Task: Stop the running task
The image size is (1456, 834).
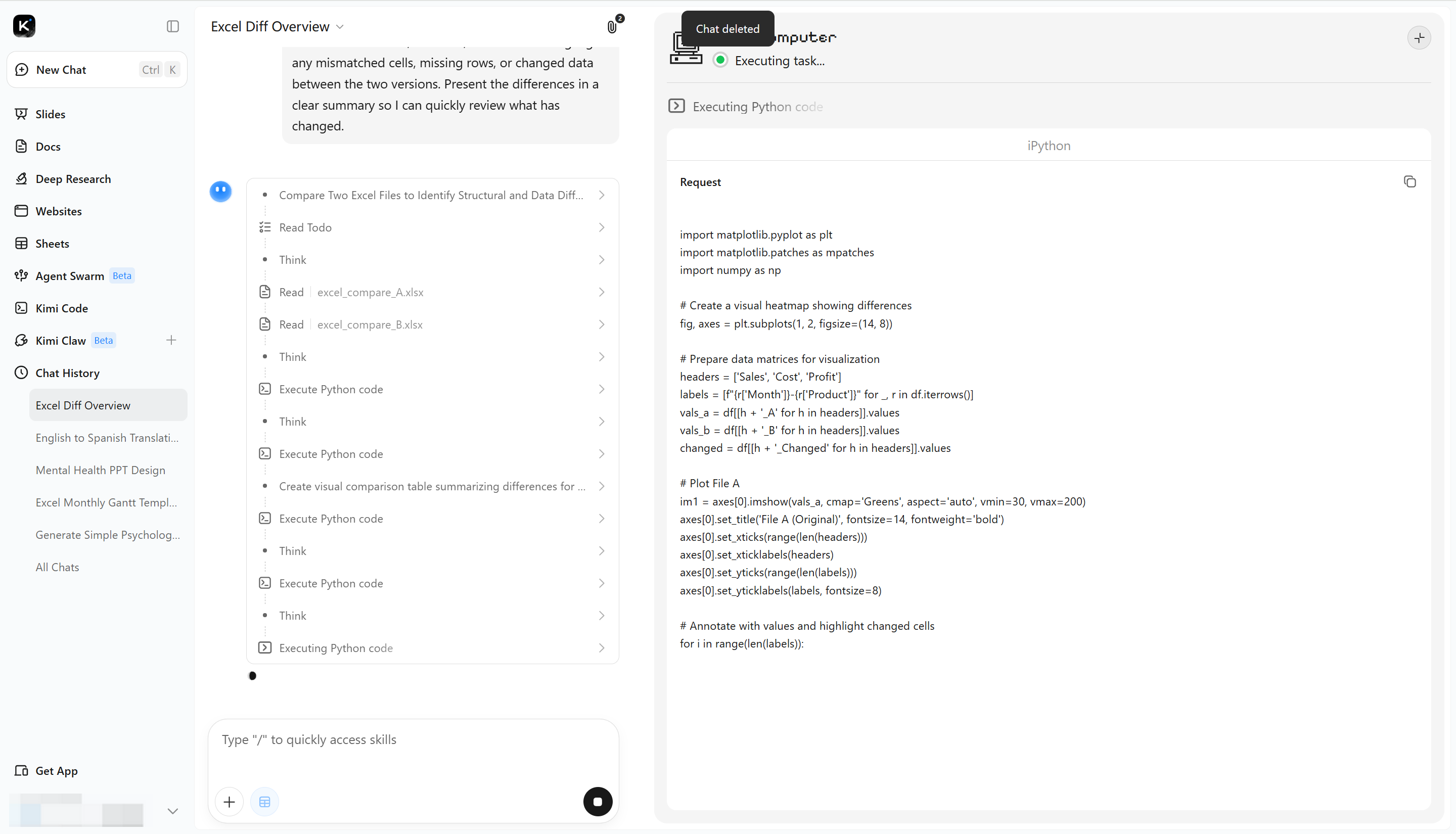Action: [x=598, y=801]
